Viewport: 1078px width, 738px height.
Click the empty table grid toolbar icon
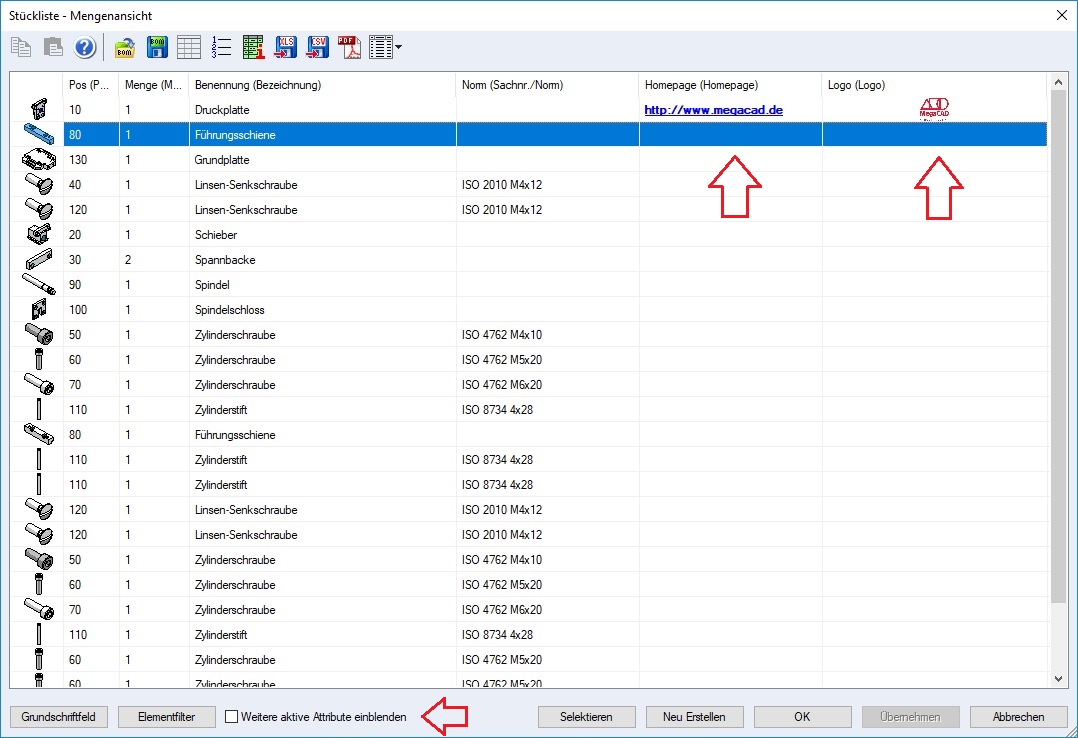(189, 47)
